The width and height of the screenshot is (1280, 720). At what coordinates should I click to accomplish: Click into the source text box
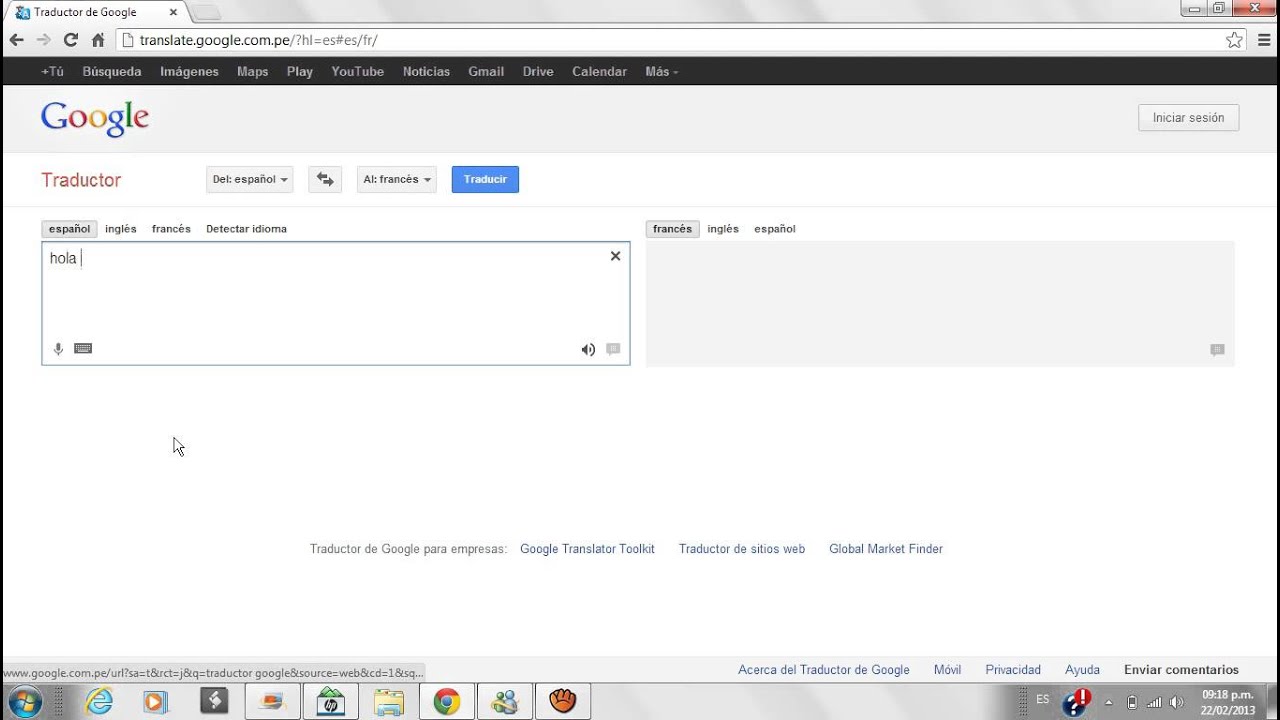[x=336, y=303]
